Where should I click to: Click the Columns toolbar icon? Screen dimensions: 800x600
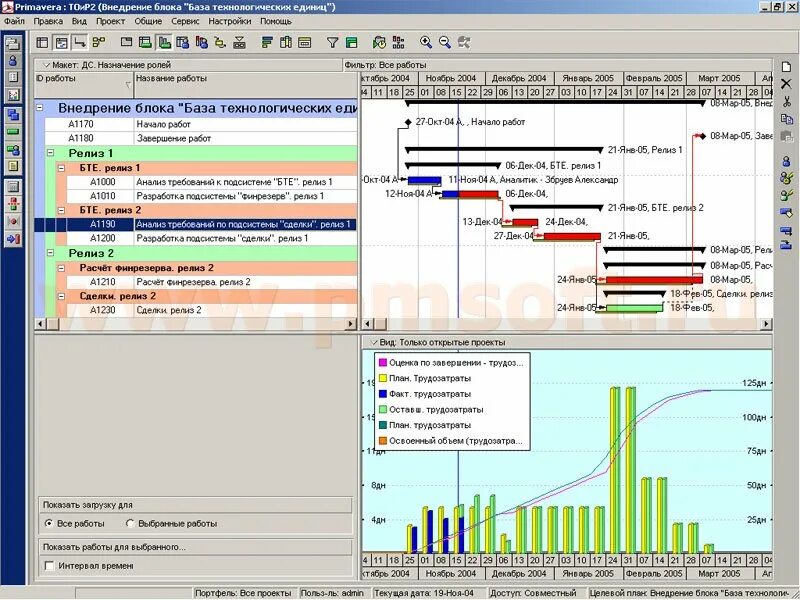pos(286,43)
